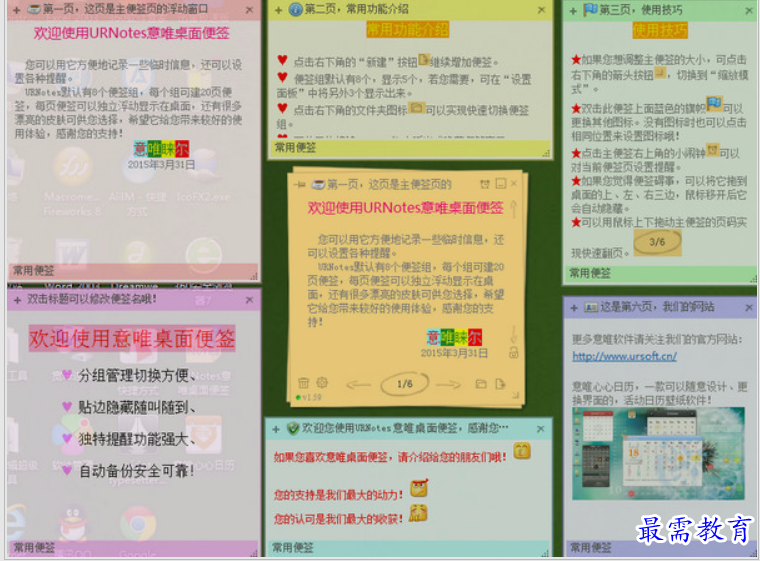Click the orange 常用功能介绍 heading
Viewport: 760px width, 561px height.
pos(408,29)
